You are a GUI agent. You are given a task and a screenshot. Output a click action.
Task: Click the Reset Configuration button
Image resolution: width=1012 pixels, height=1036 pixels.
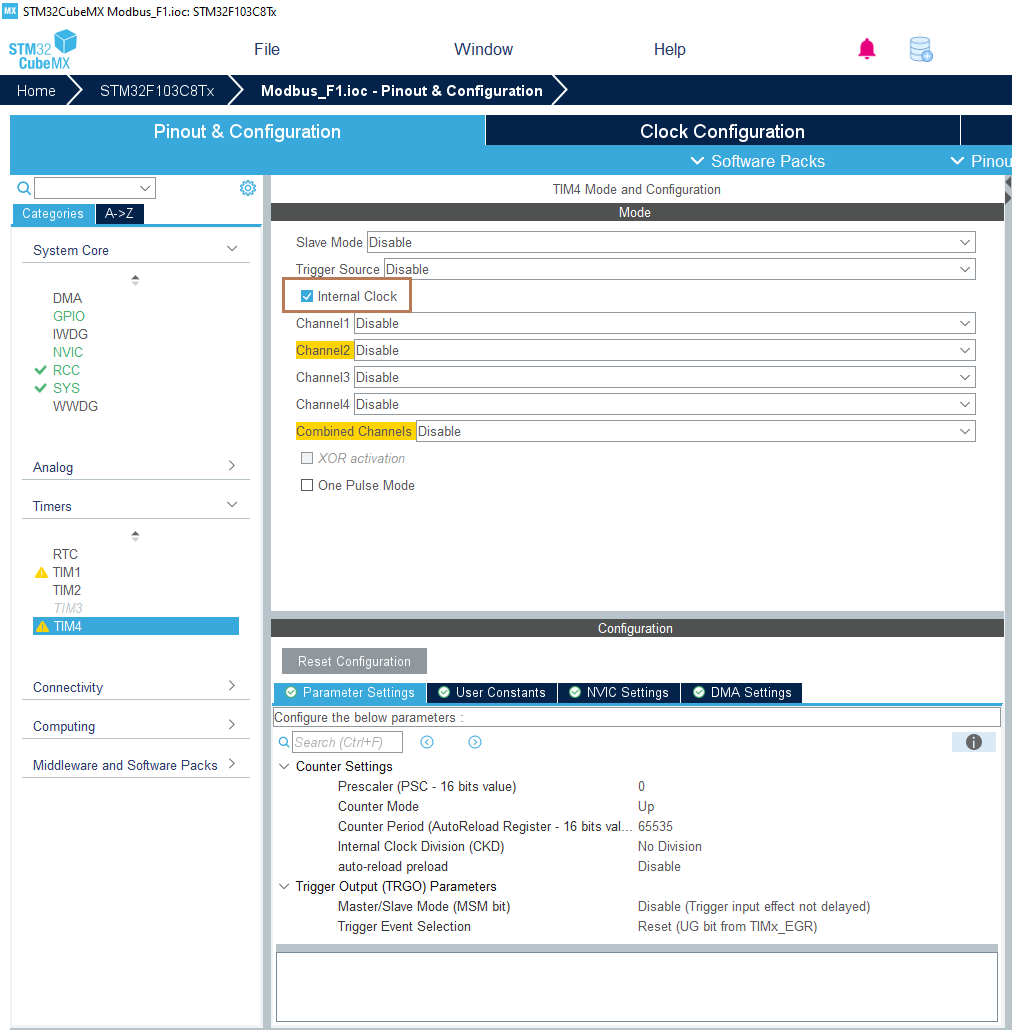point(354,661)
